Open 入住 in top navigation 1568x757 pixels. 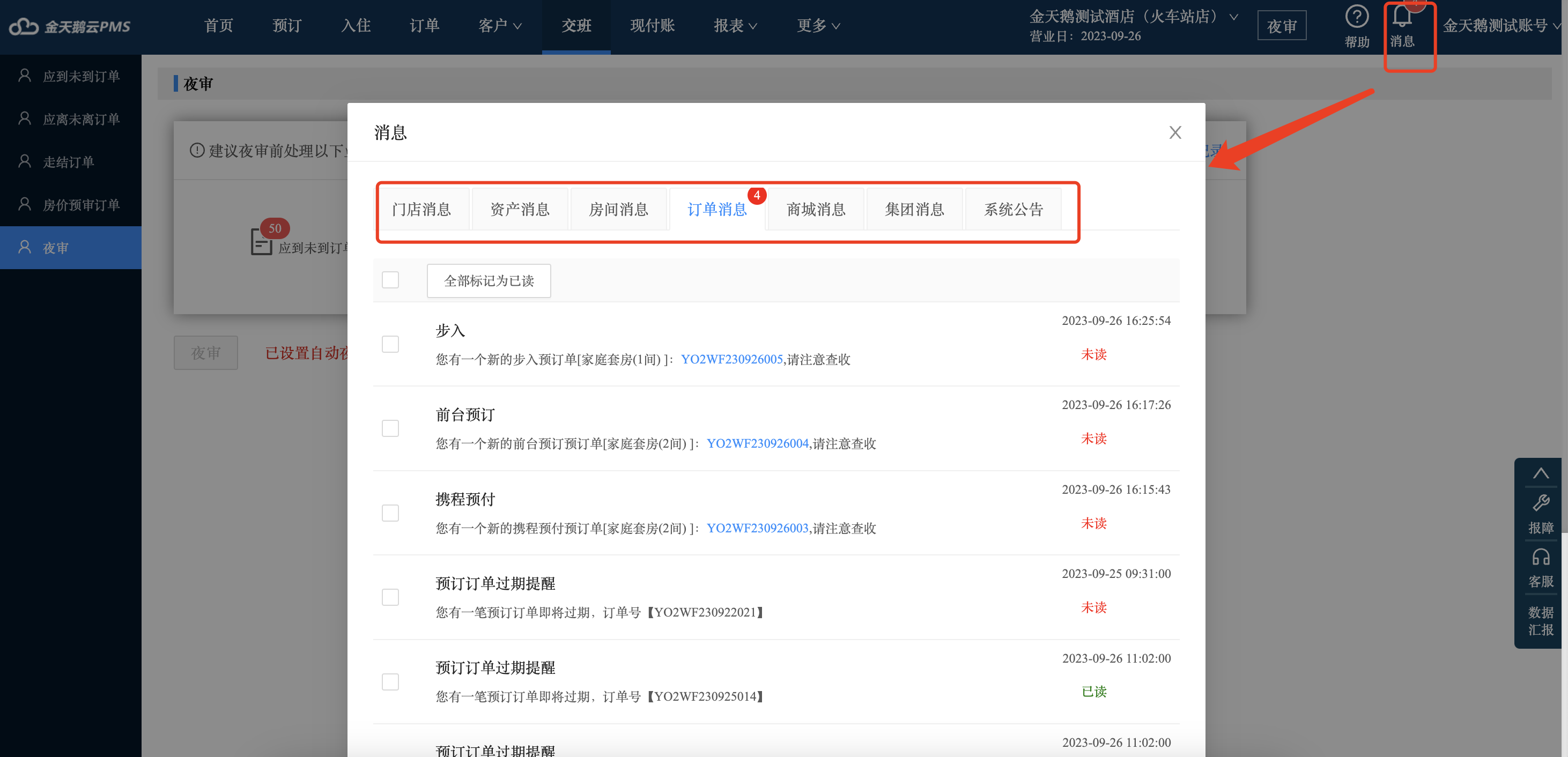pyautogui.click(x=356, y=26)
